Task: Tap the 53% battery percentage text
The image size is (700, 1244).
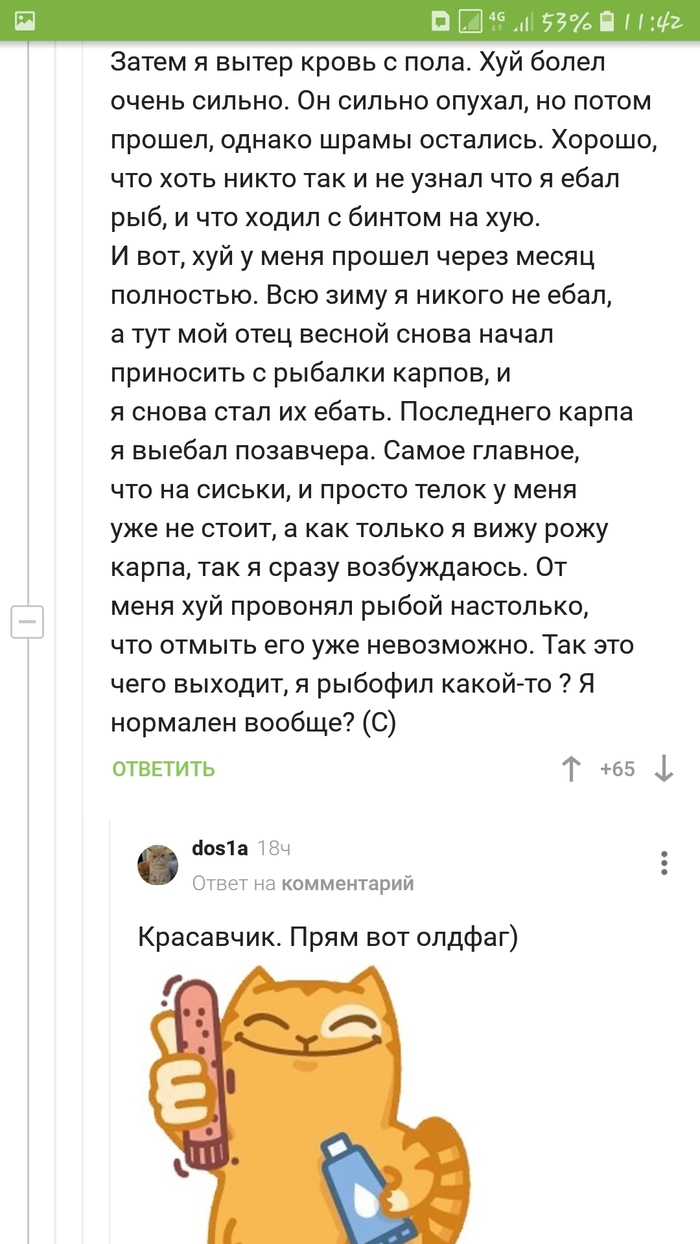Action: 568,21
